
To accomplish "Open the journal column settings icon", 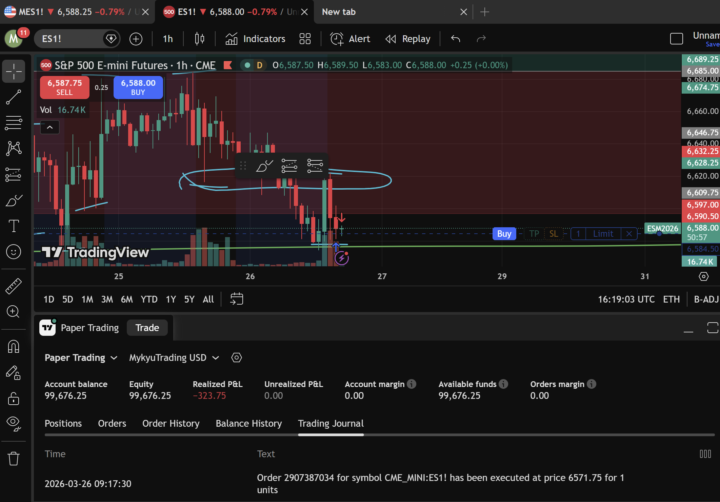I will pos(705,454).
